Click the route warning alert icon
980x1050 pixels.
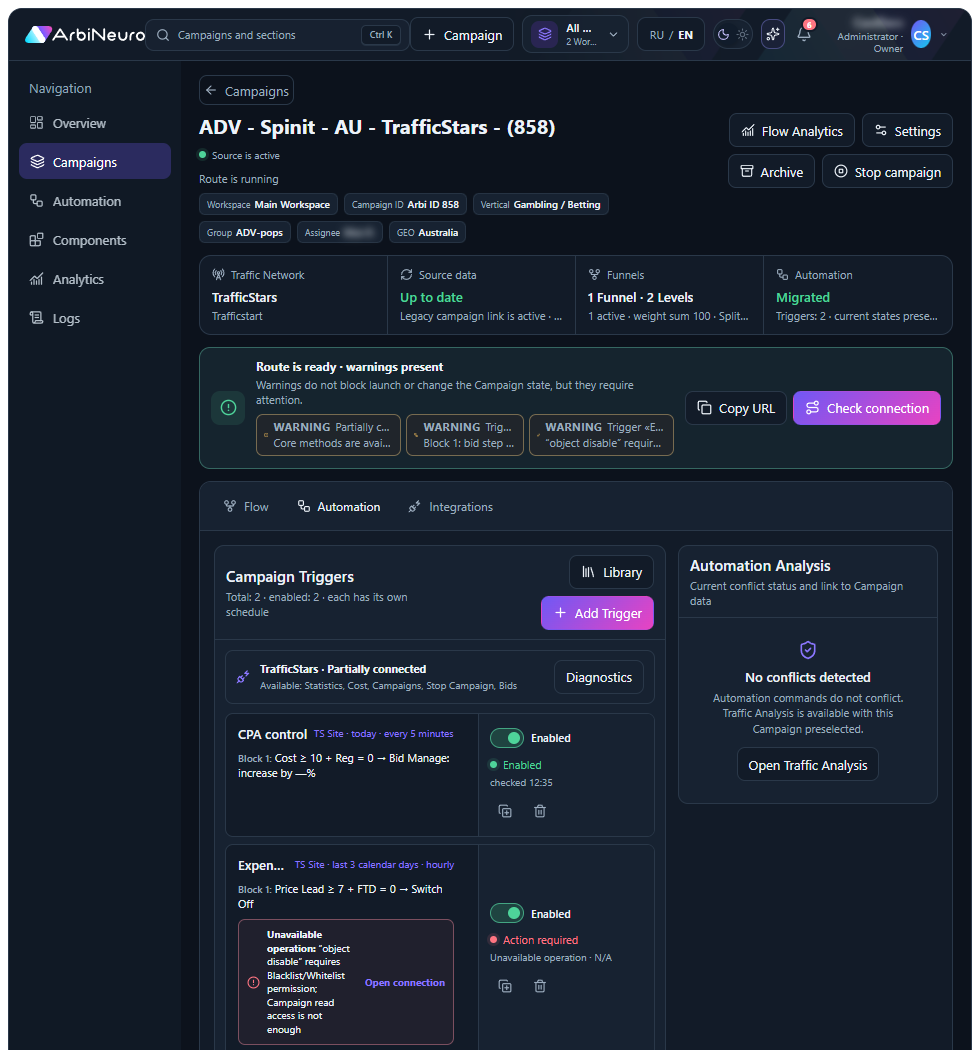228,407
